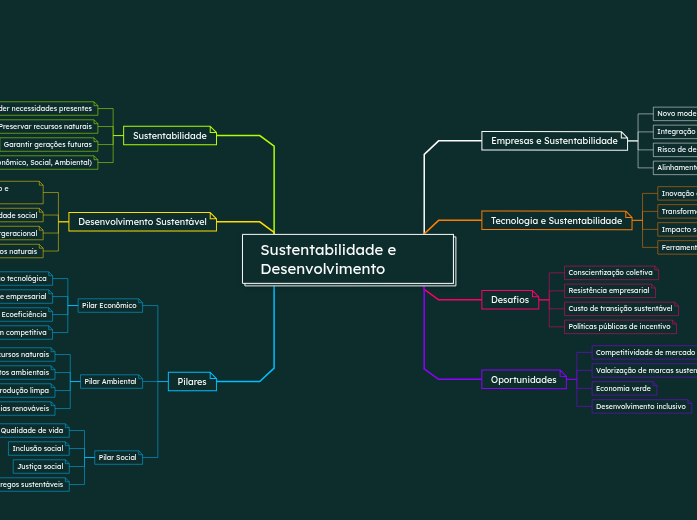Click 'Competitividade de mercado' node
The image size is (697, 520).
[x=644, y=352]
